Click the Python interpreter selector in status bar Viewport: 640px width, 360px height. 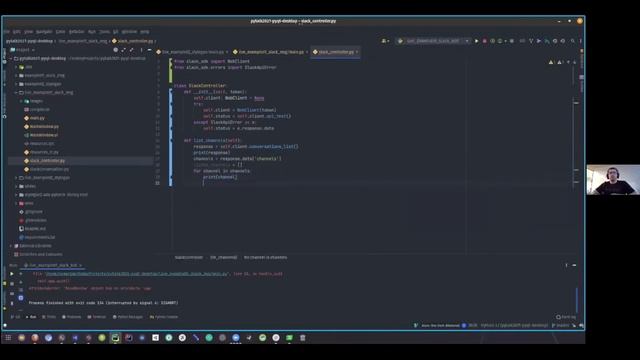pos(514,325)
